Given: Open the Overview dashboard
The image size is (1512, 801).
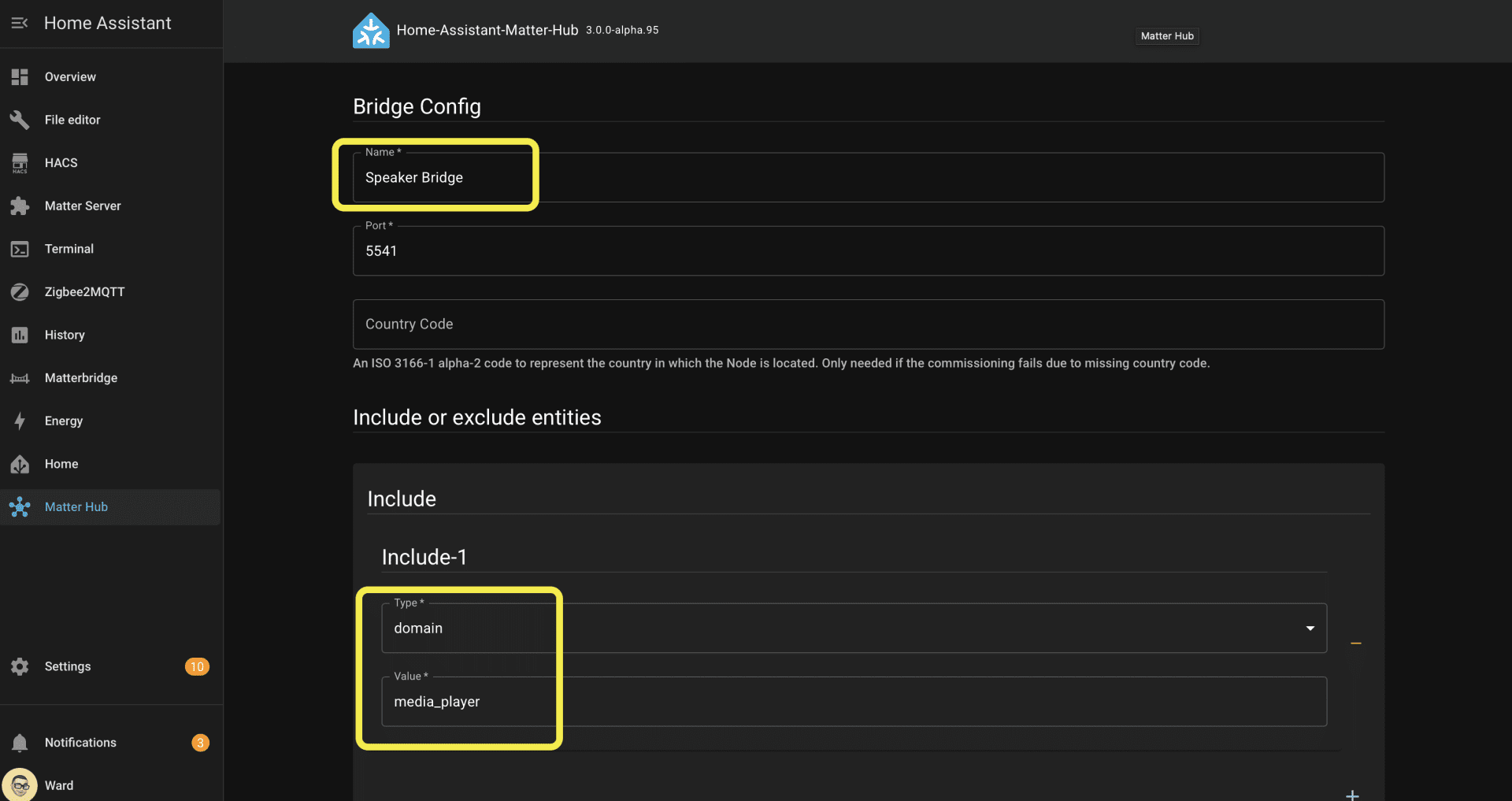Looking at the screenshot, I should [70, 77].
